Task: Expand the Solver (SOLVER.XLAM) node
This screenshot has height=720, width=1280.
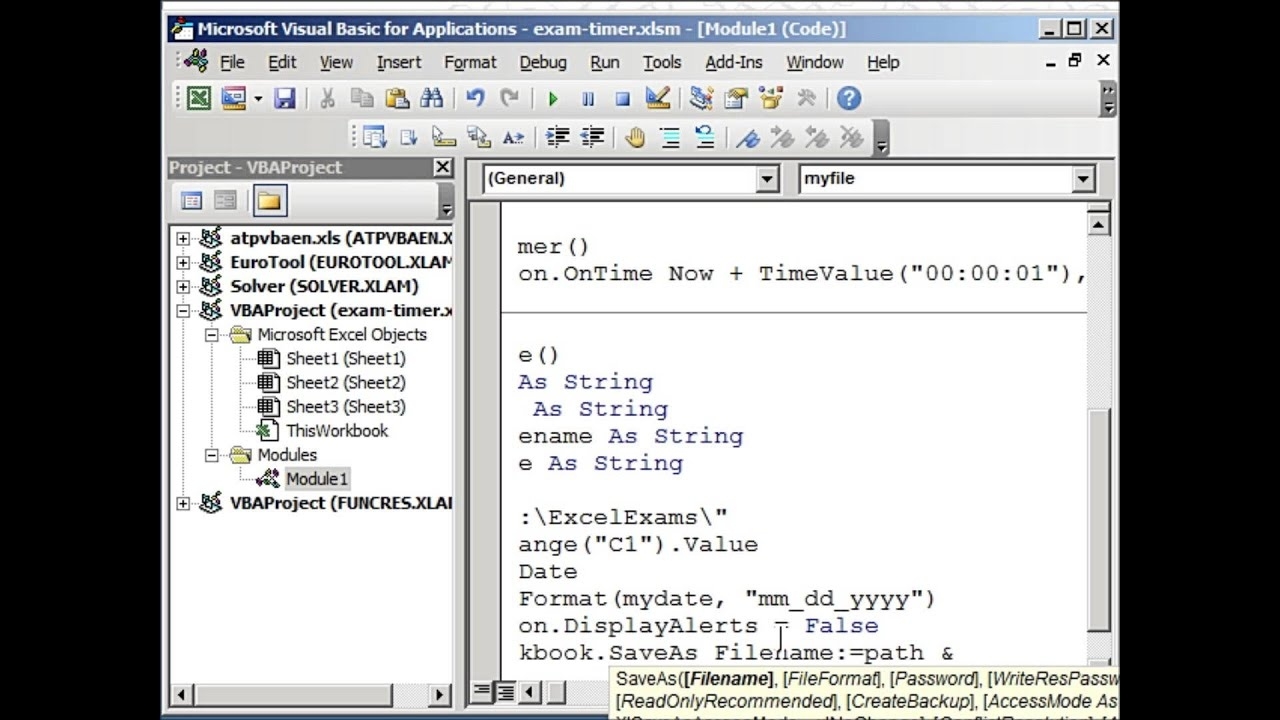Action: pyautogui.click(x=183, y=286)
